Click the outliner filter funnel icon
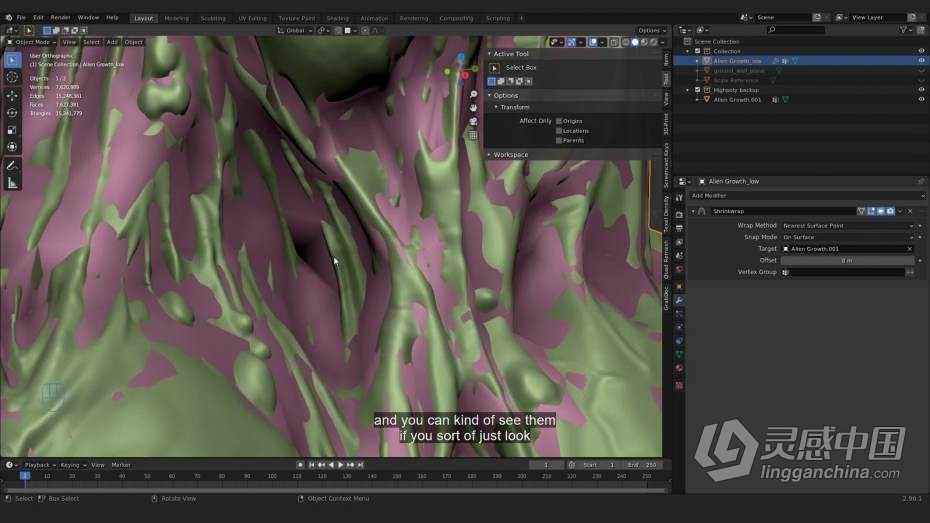The height and width of the screenshot is (523, 930). [x=903, y=30]
